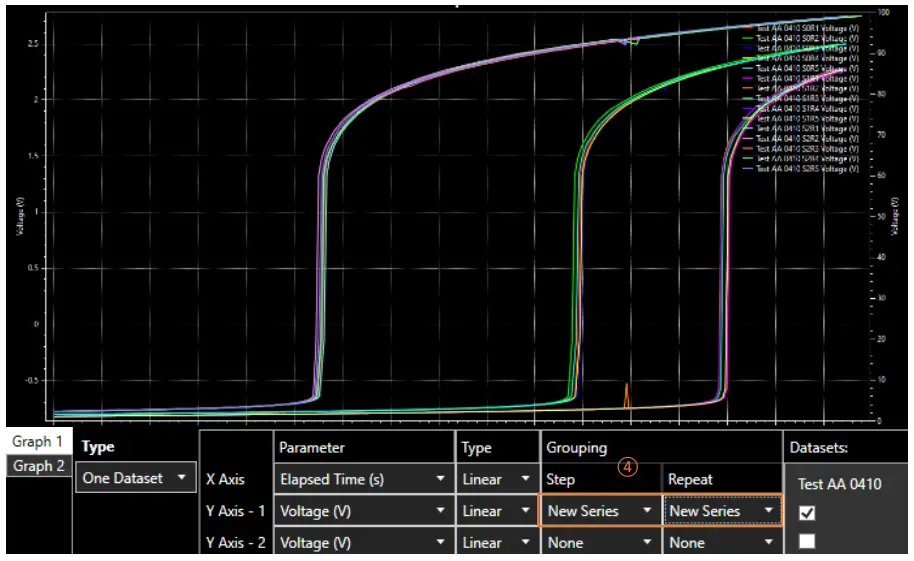The width and height of the screenshot is (914, 561).
Task: Click the Grouping column header
Action: coord(576,447)
